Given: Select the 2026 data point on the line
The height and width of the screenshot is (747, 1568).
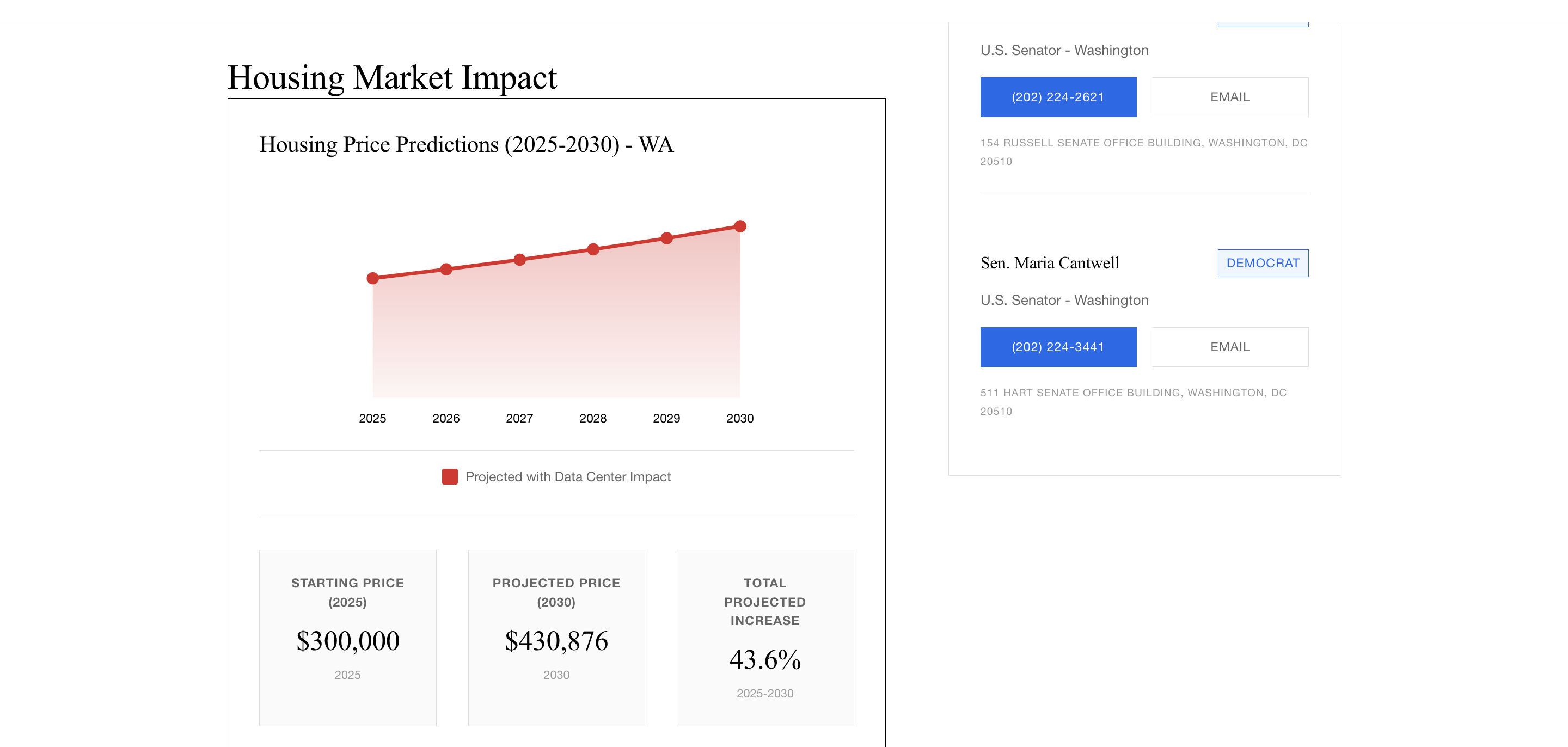Looking at the screenshot, I should pos(446,269).
